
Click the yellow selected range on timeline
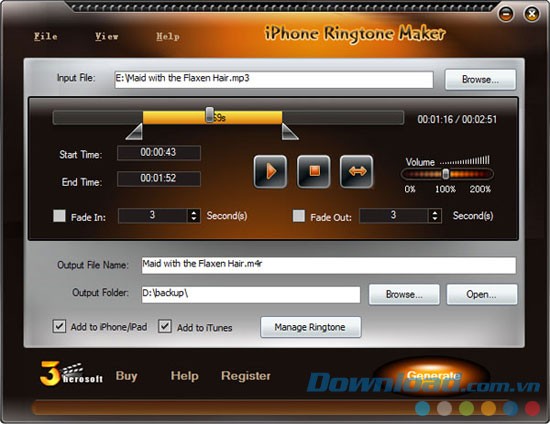coord(212,117)
